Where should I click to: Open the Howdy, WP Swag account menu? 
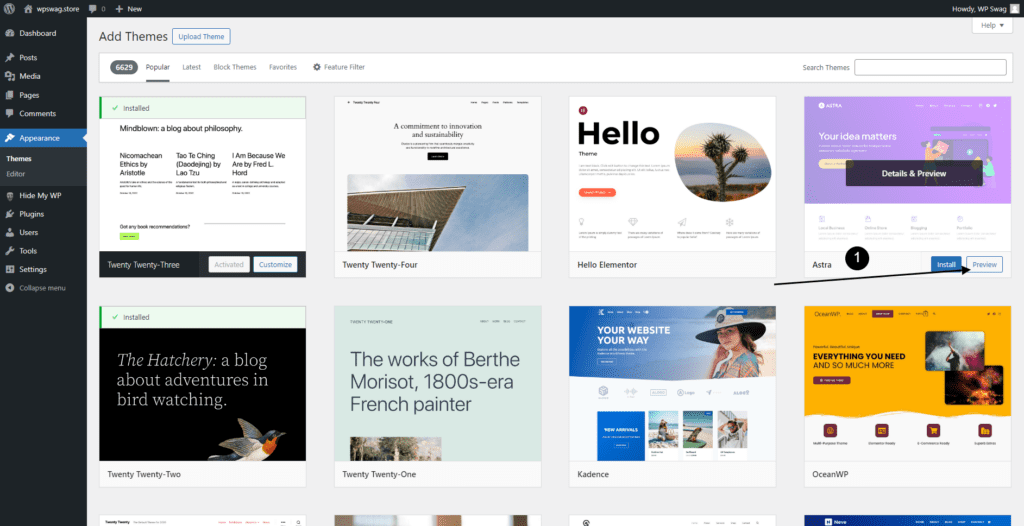point(987,8)
